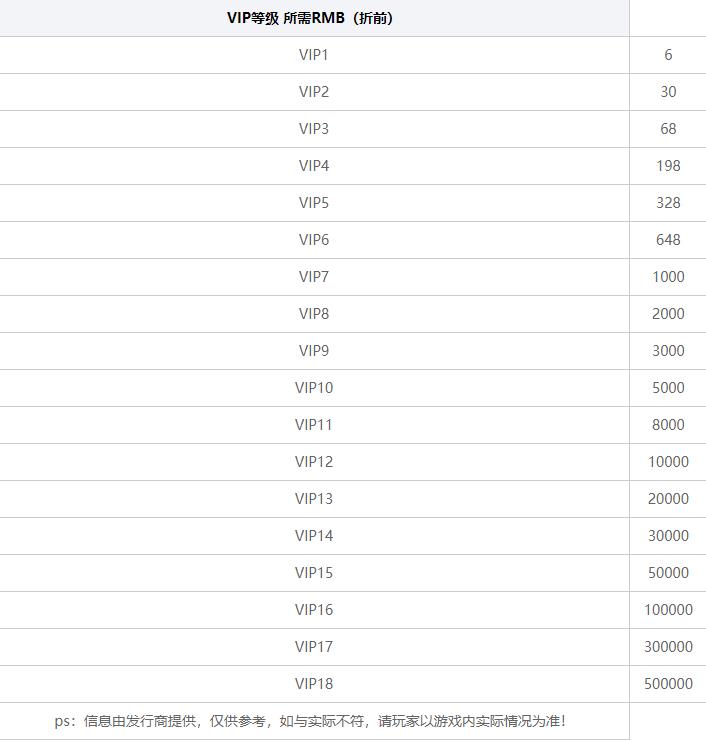Click the 648 amount cell
The height and width of the screenshot is (740, 706).
tap(668, 240)
